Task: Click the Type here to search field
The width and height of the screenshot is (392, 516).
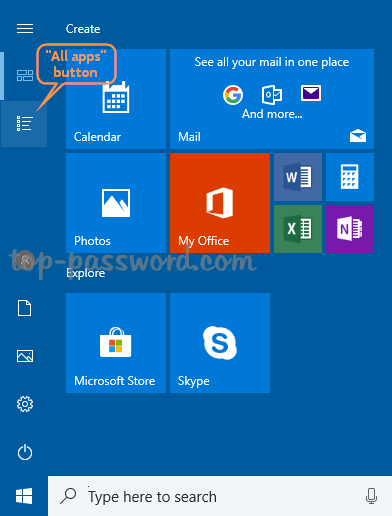Action: 220,496
